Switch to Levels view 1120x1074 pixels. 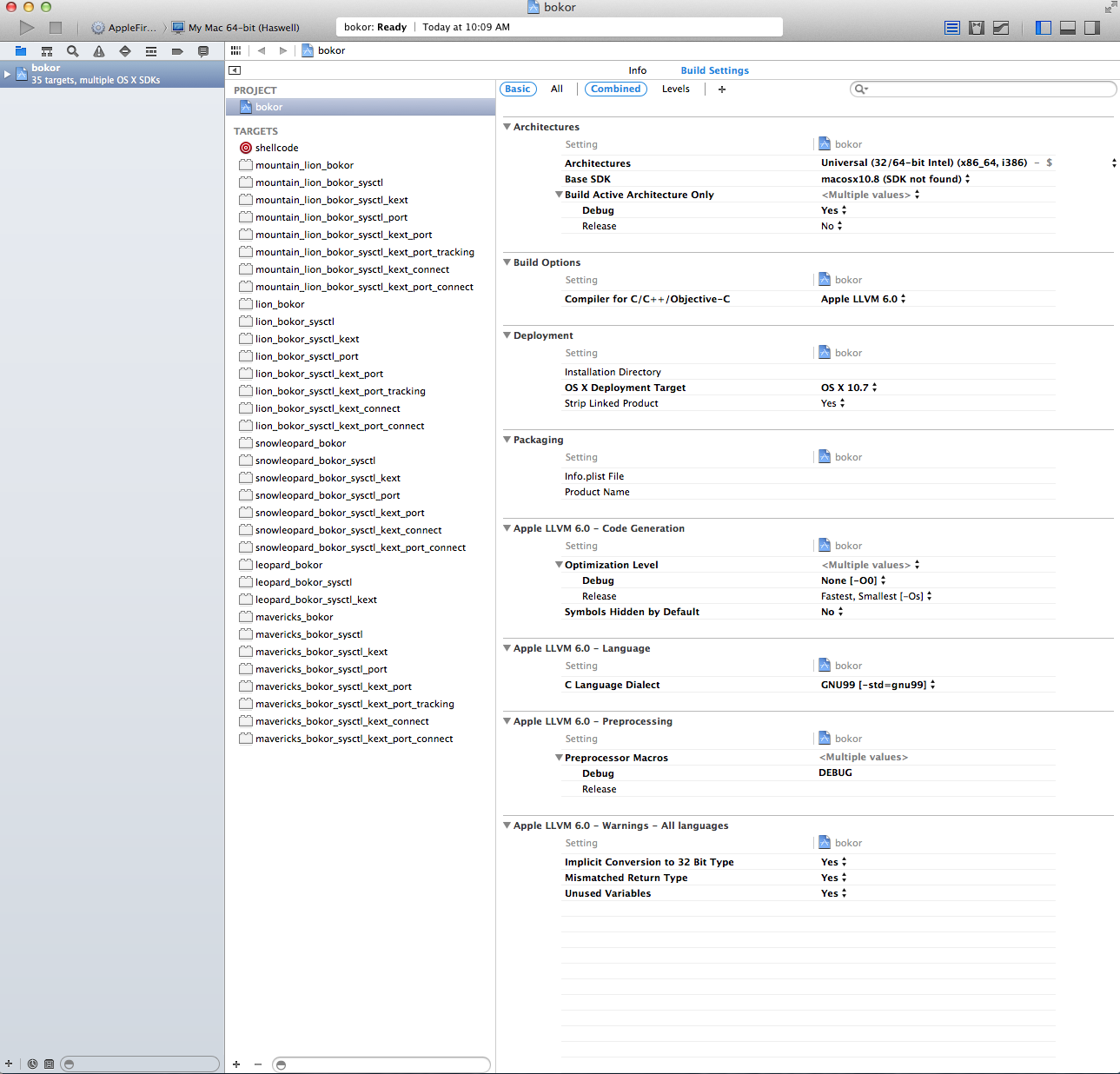pyautogui.click(x=676, y=89)
